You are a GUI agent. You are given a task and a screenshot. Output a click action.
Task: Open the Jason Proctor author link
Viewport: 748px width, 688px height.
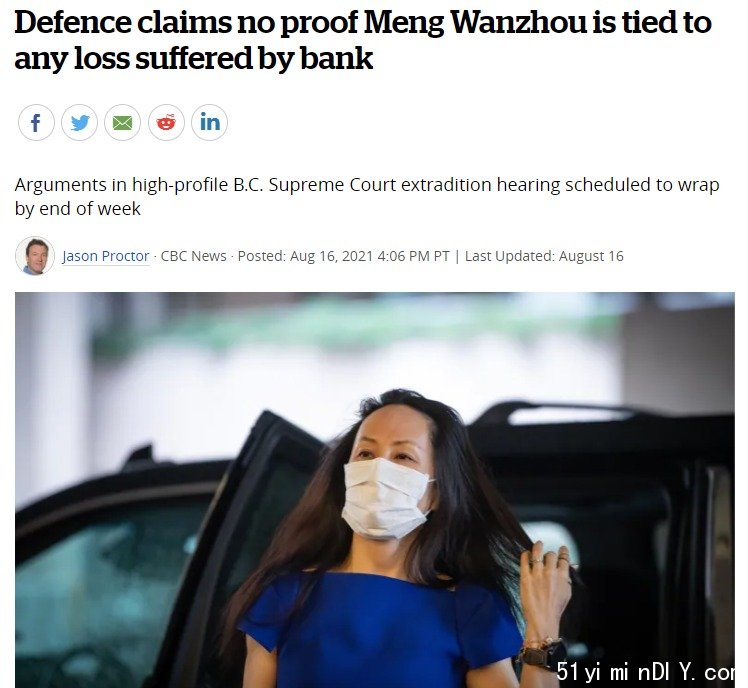click(x=105, y=256)
